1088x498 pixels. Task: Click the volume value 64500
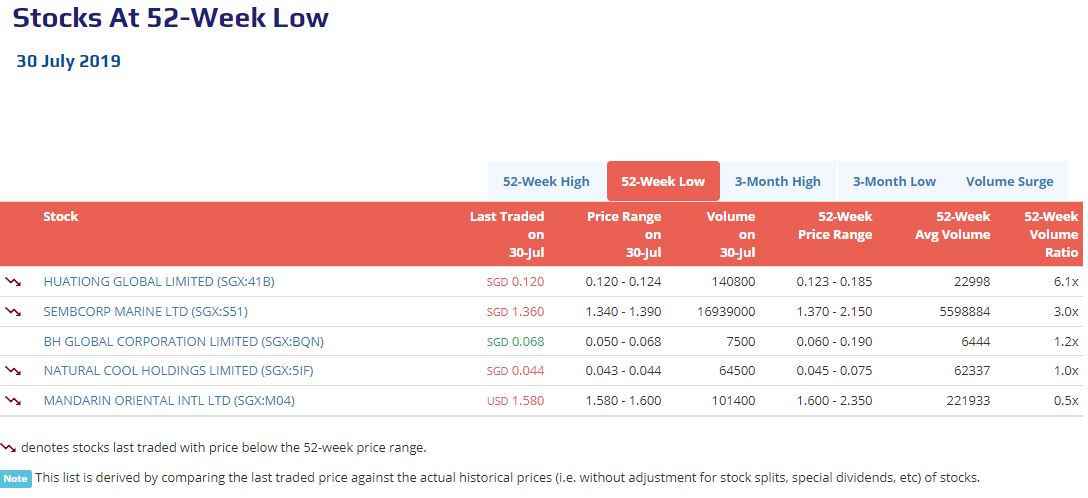737,371
